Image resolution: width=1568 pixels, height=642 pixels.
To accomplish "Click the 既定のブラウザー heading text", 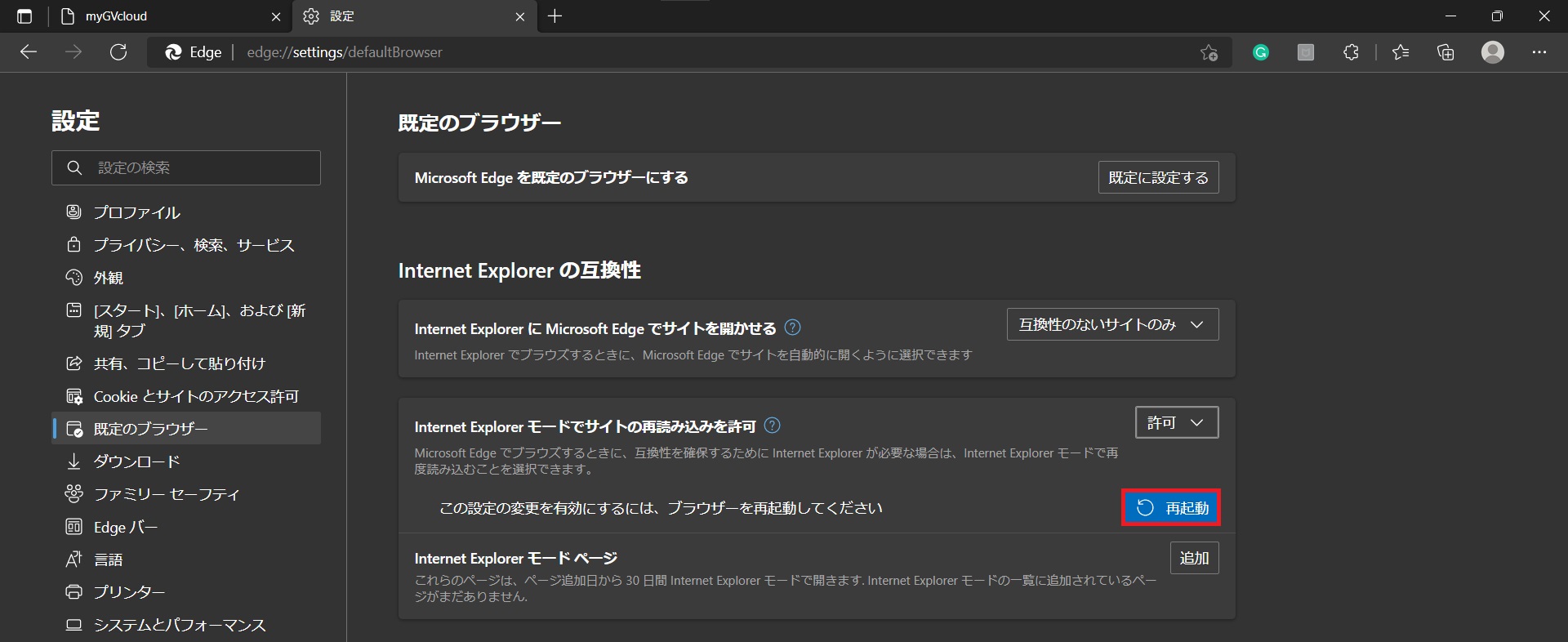I will (479, 123).
